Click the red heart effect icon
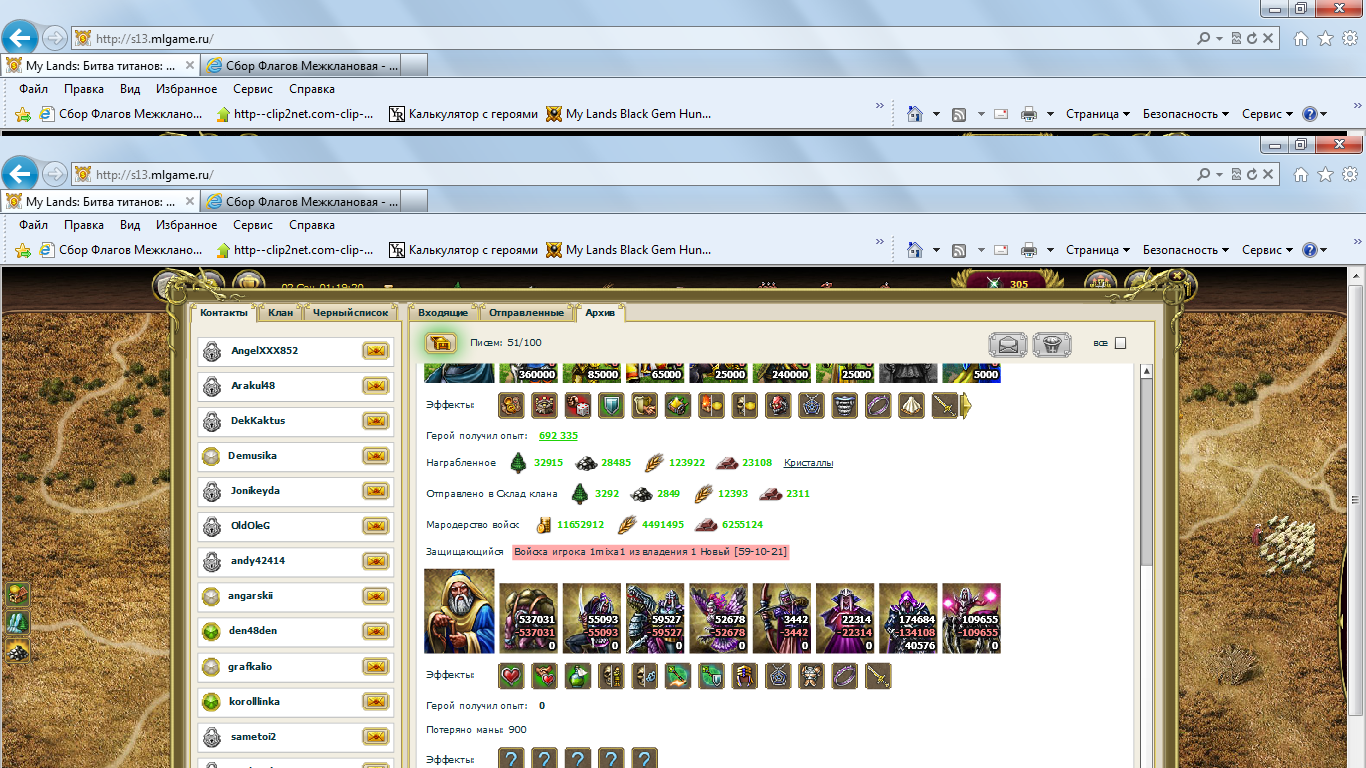The height and width of the screenshot is (768, 1366). tap(512, 676)
